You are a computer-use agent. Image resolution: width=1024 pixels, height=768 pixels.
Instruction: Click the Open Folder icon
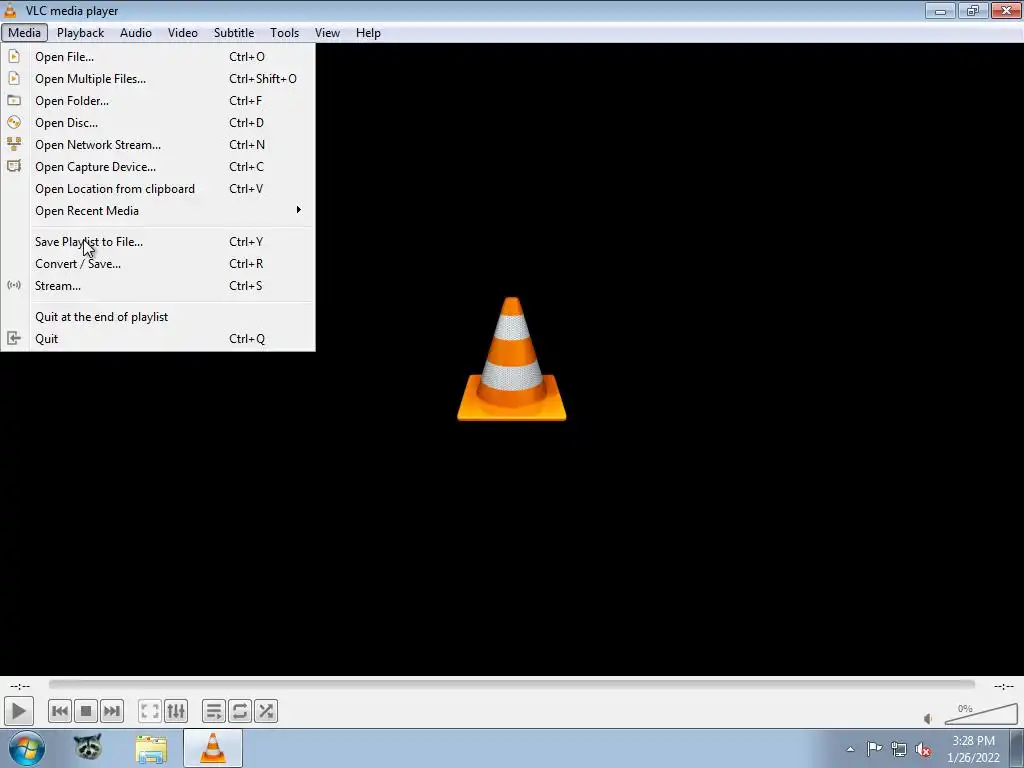coord(14,101)
